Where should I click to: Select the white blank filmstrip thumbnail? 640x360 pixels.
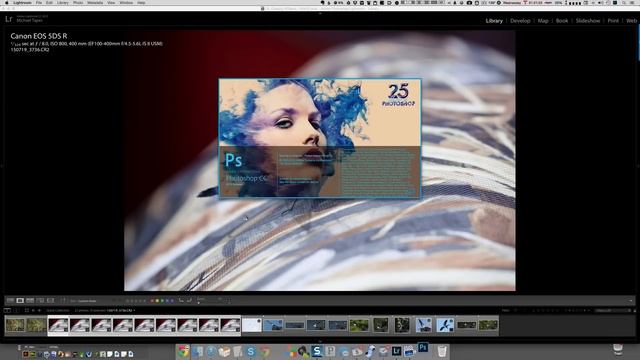[252, 325]
